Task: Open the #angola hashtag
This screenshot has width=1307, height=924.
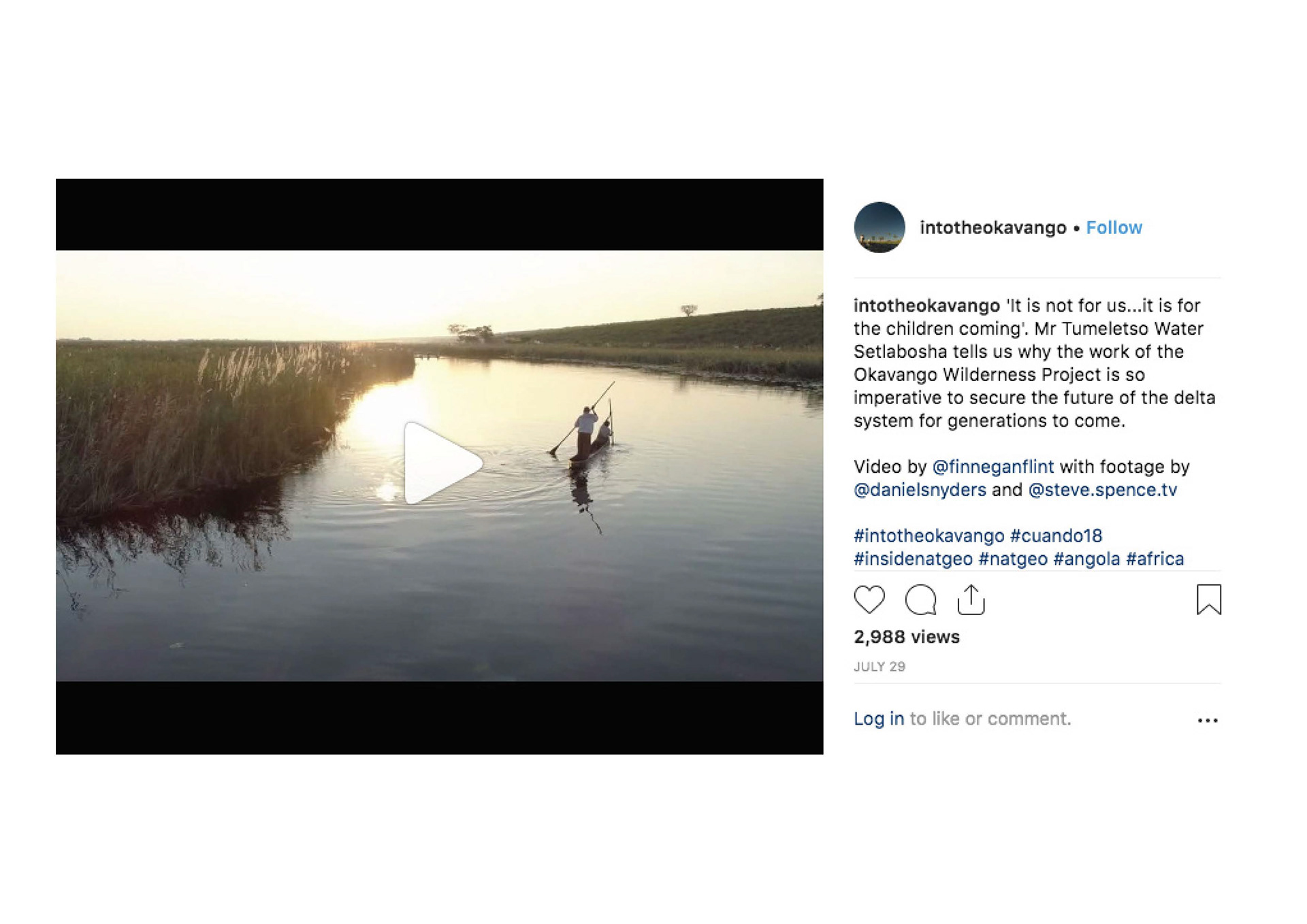Action: (x=1086, y=559)
